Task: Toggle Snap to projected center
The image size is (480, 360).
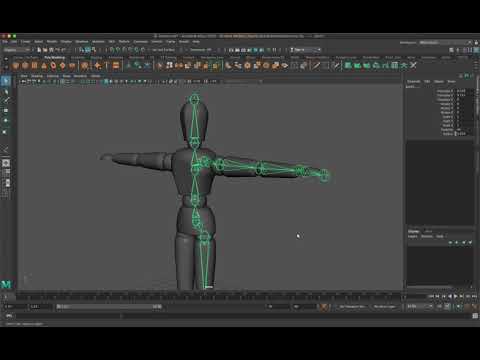Action: (130, 50)
